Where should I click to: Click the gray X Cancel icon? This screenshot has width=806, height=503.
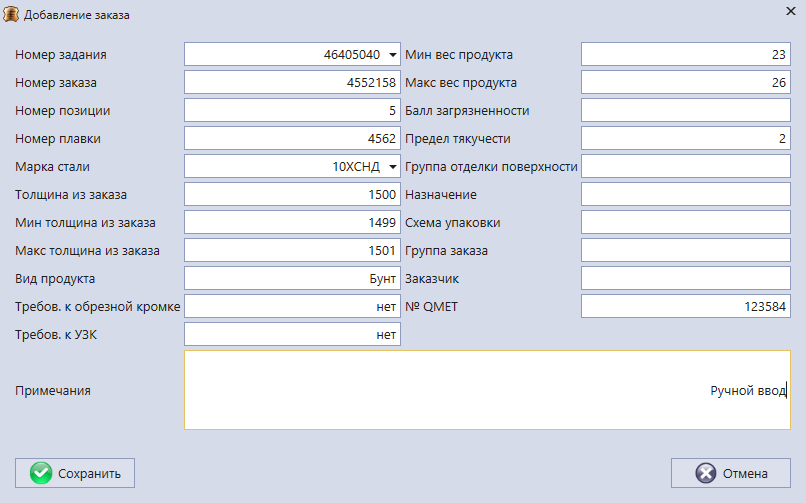coord(706,473)
